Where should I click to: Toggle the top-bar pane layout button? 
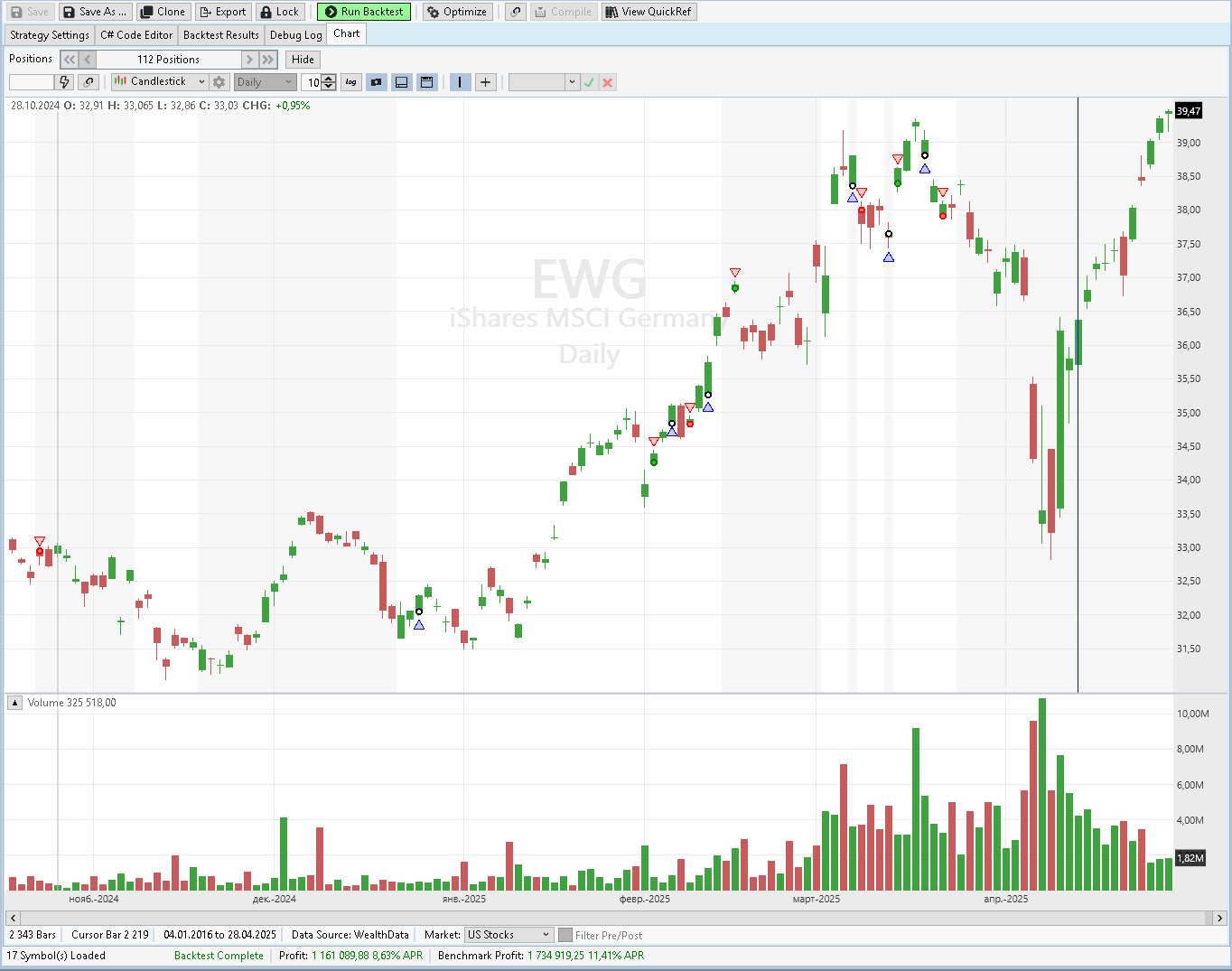[427, 82]
